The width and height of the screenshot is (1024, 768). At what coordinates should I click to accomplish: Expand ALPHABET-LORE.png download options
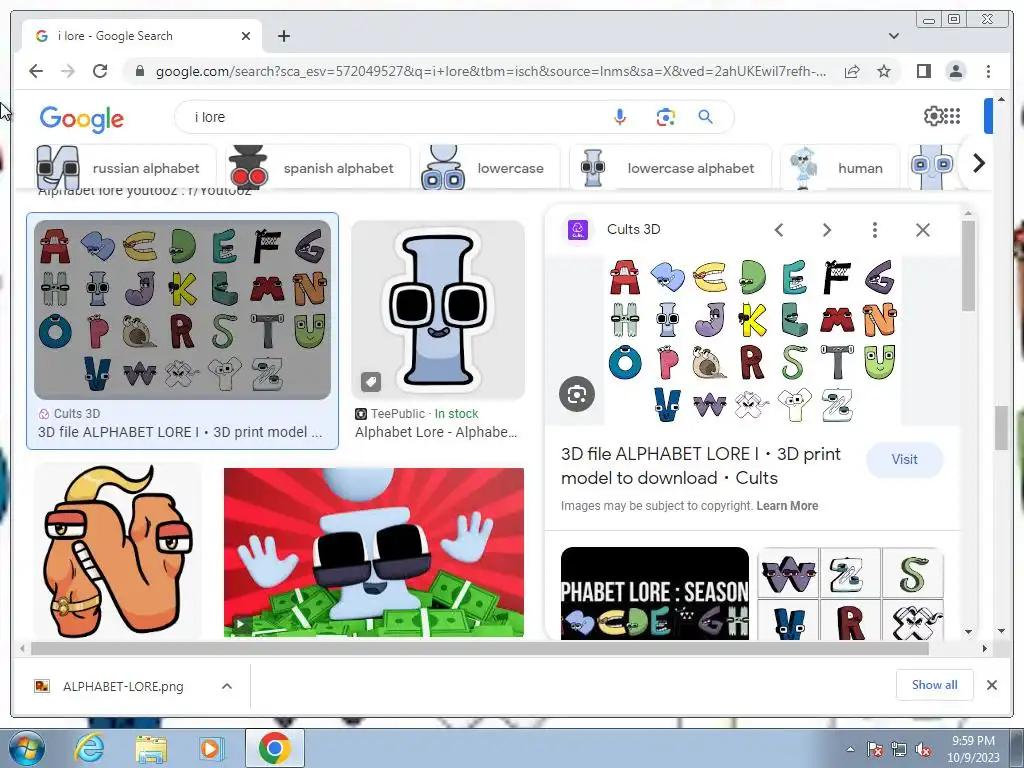[227, 686]
